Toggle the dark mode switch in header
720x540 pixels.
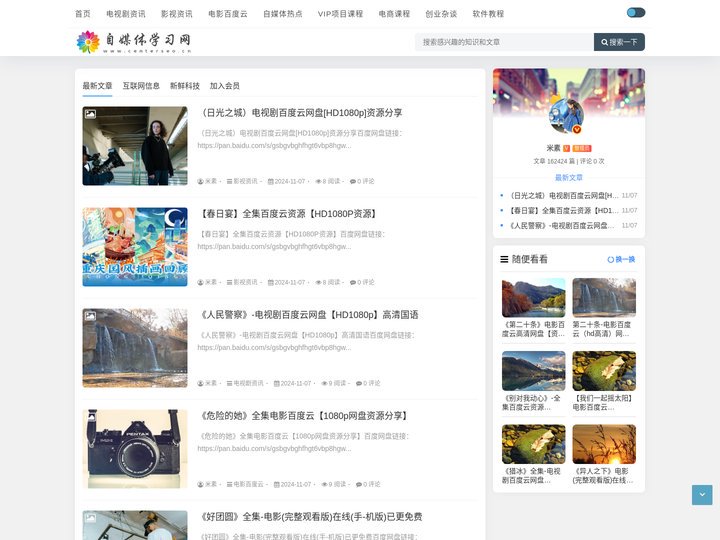(x=636, y=12)
